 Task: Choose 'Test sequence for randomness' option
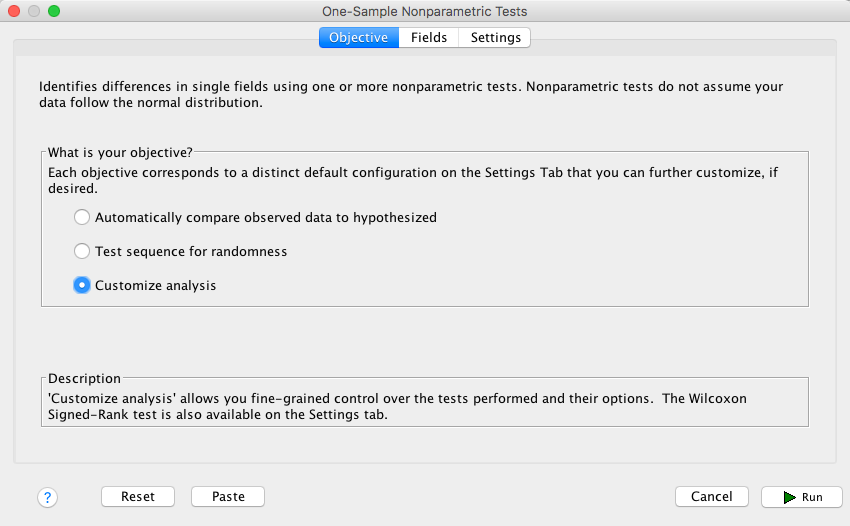click(82, 251)
